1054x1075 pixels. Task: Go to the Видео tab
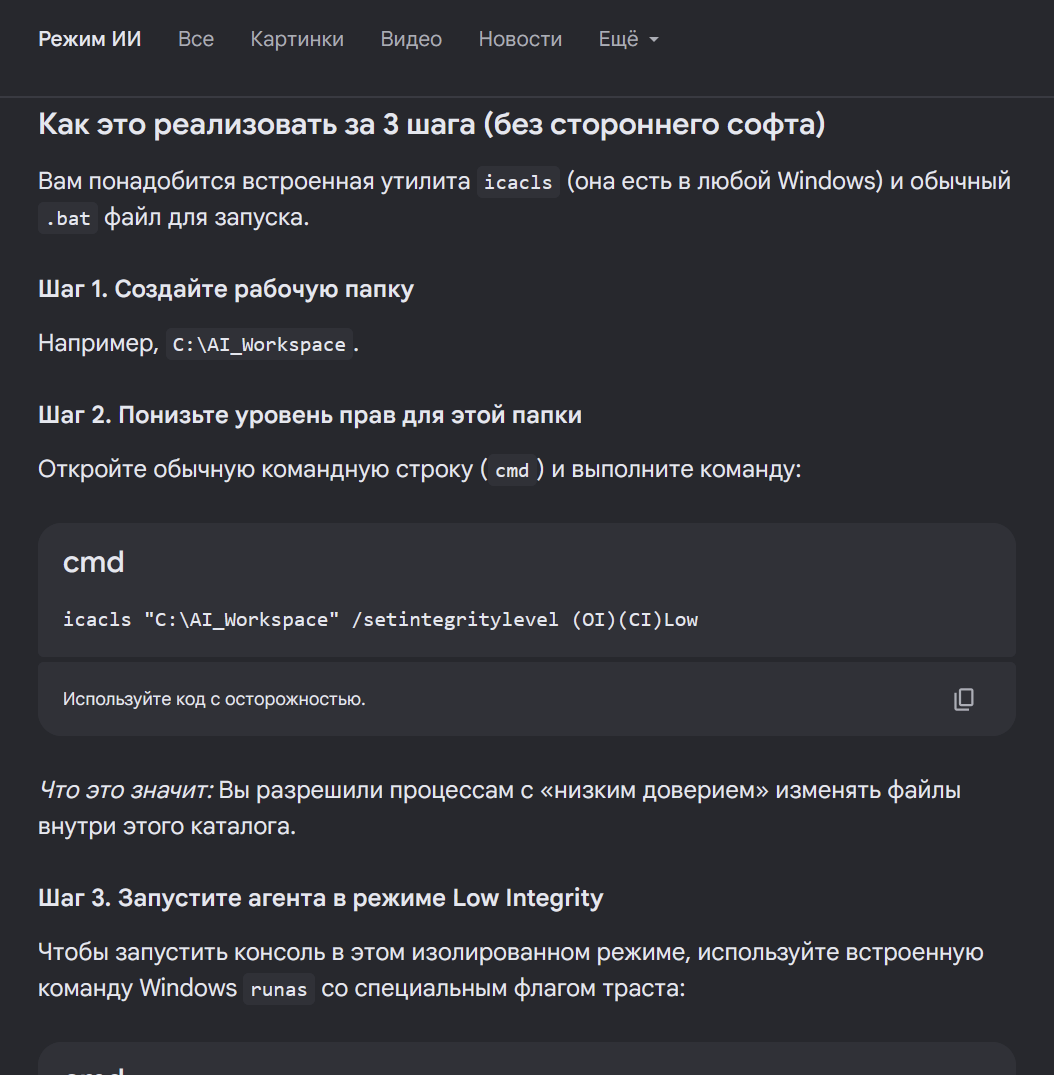411,39
